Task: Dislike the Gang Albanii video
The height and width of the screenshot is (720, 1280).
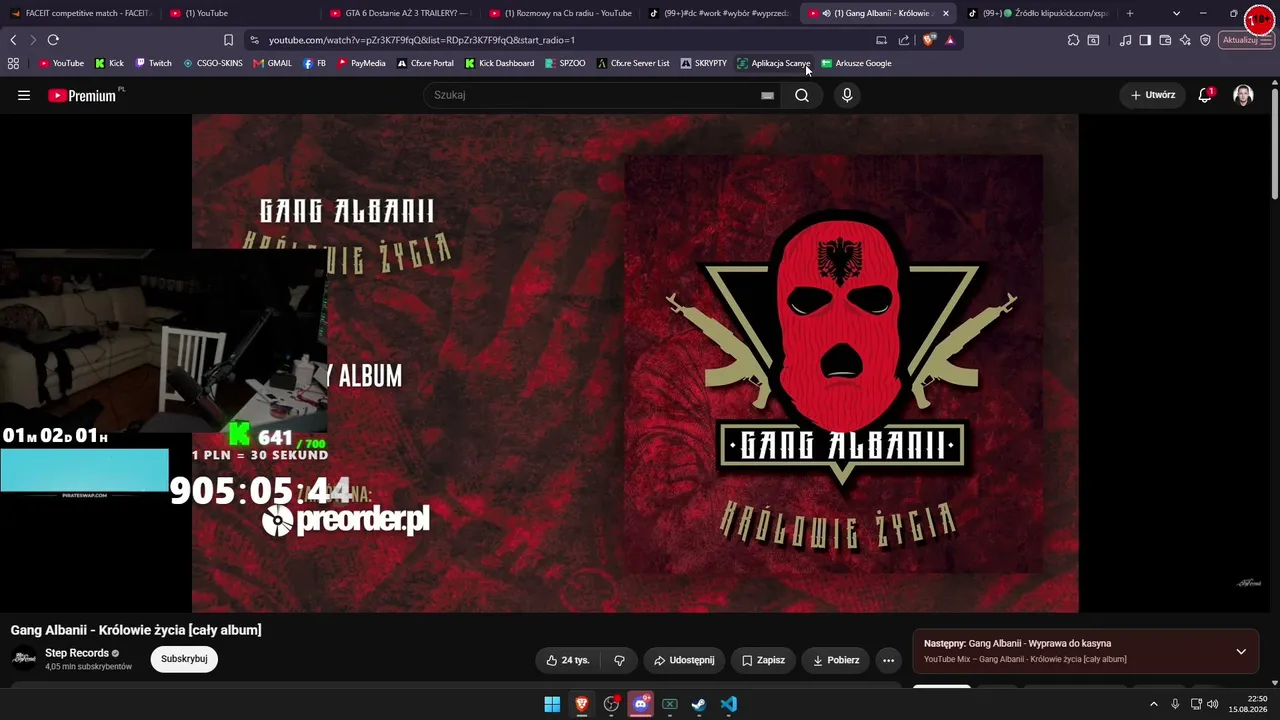Action: click(x=619, y=660)
